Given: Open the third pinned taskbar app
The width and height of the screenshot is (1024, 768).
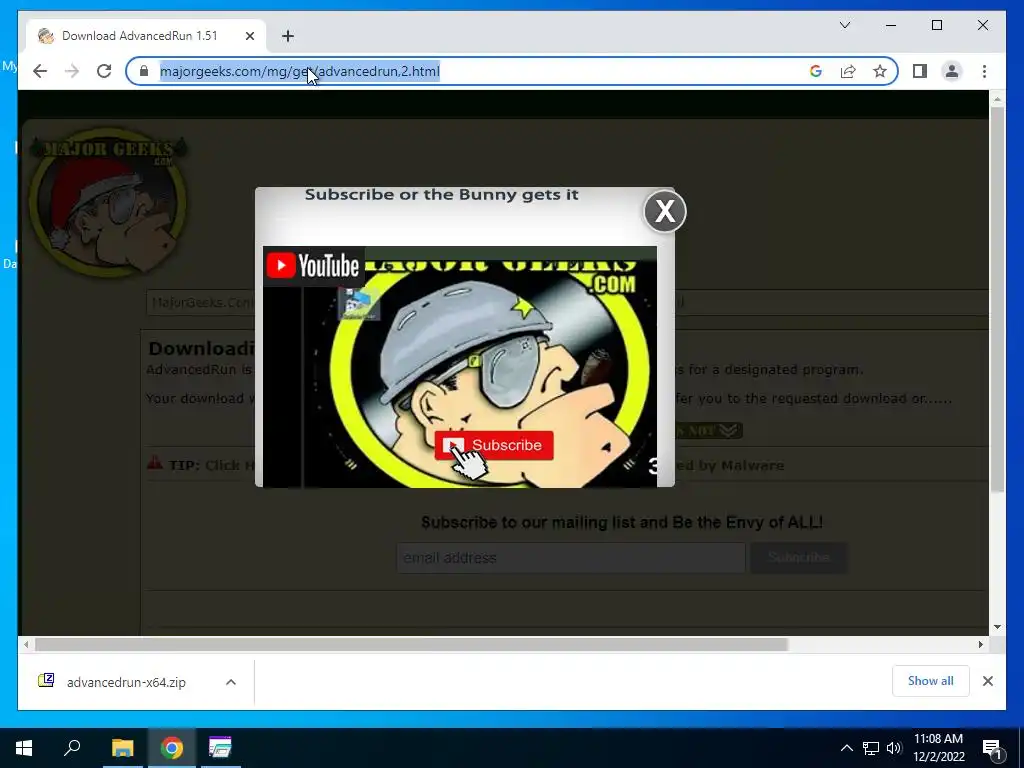Looking at the screenshot, I should (220, 747).
